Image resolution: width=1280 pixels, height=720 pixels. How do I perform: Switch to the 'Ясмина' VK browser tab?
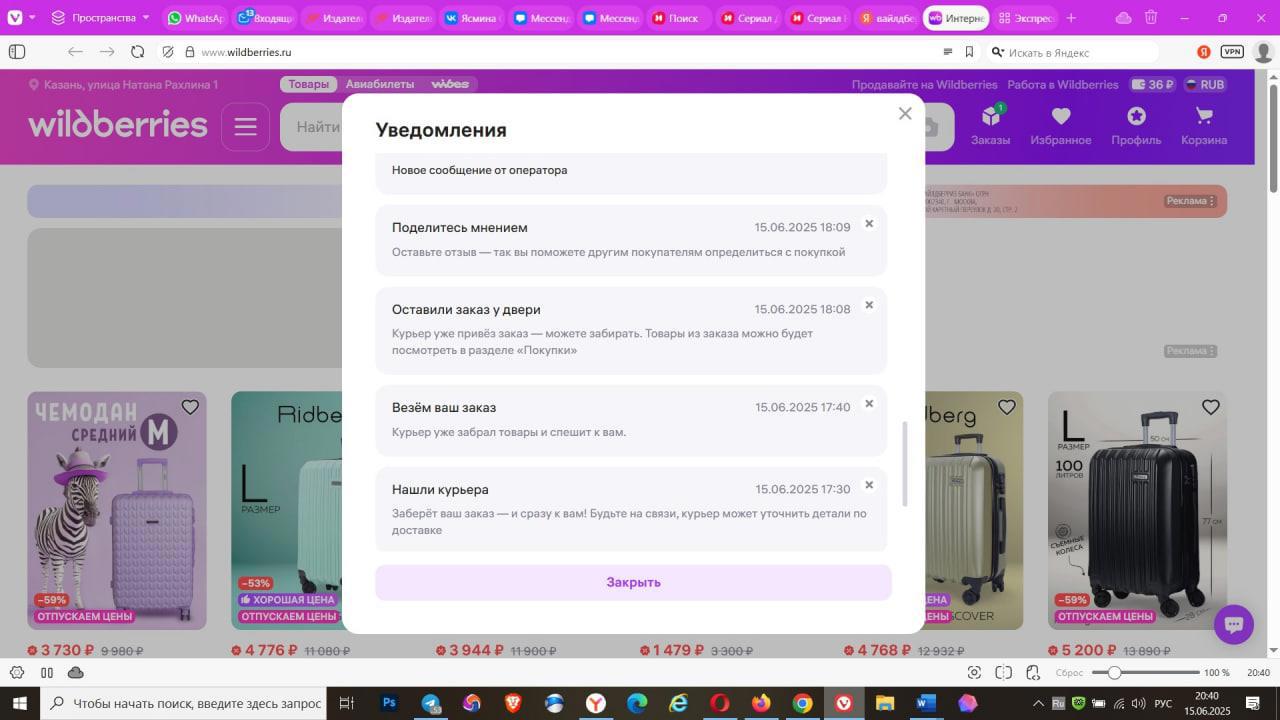(x=471, y=18)
